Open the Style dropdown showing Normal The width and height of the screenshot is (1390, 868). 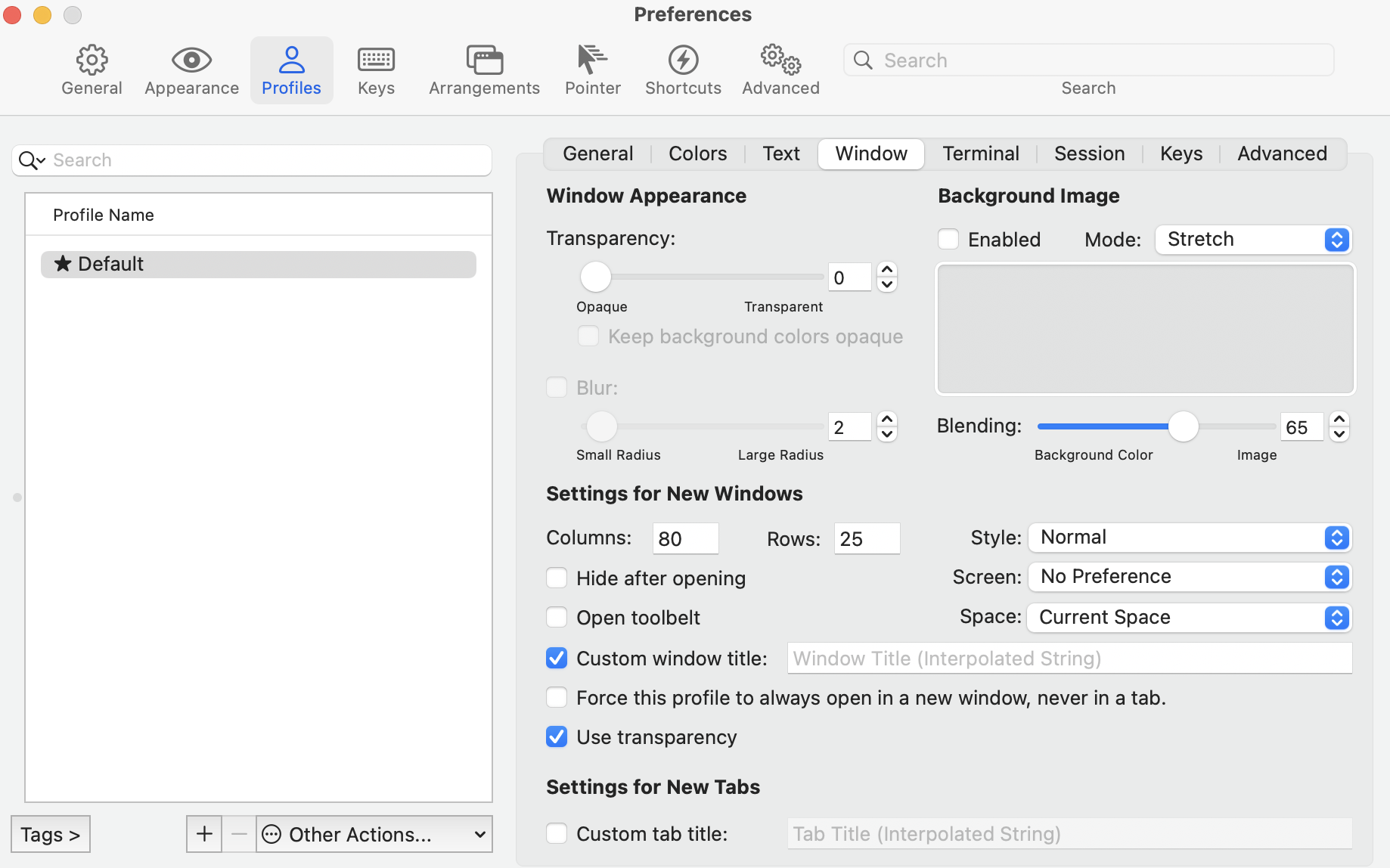[1189, 538]
